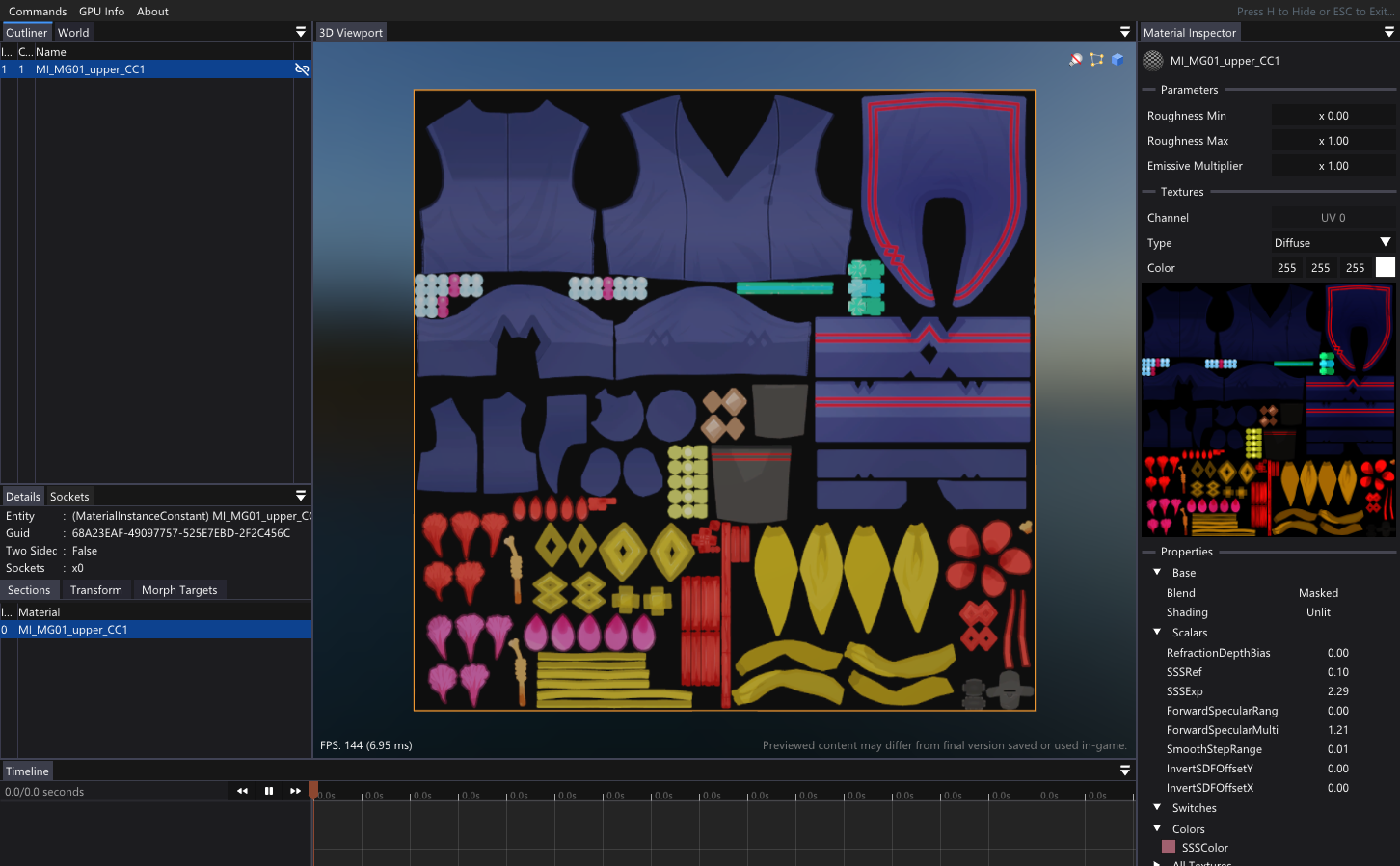
Task: Collapse the Base properties group
Action: click(1157, 573)
